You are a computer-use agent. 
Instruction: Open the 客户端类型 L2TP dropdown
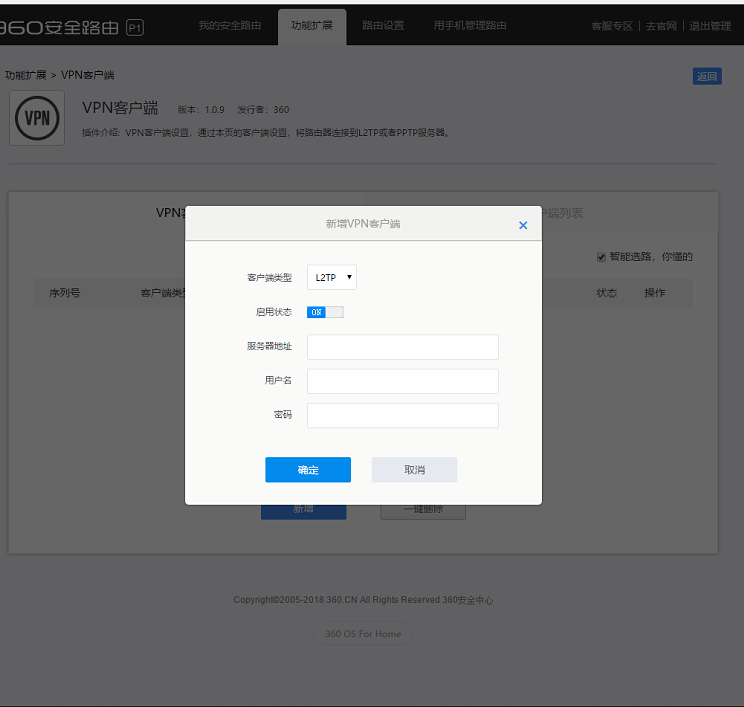click(331, 277)
